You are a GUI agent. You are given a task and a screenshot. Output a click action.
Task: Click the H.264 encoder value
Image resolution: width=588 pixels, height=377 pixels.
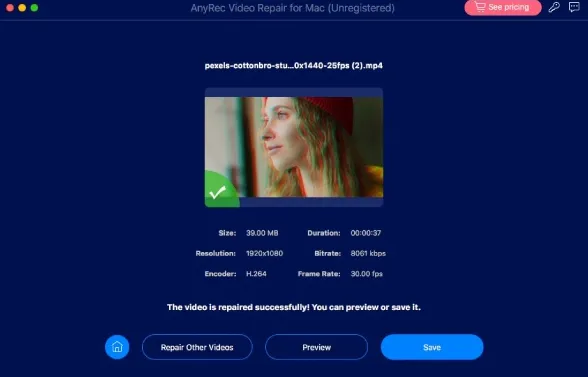click(256, 273)
